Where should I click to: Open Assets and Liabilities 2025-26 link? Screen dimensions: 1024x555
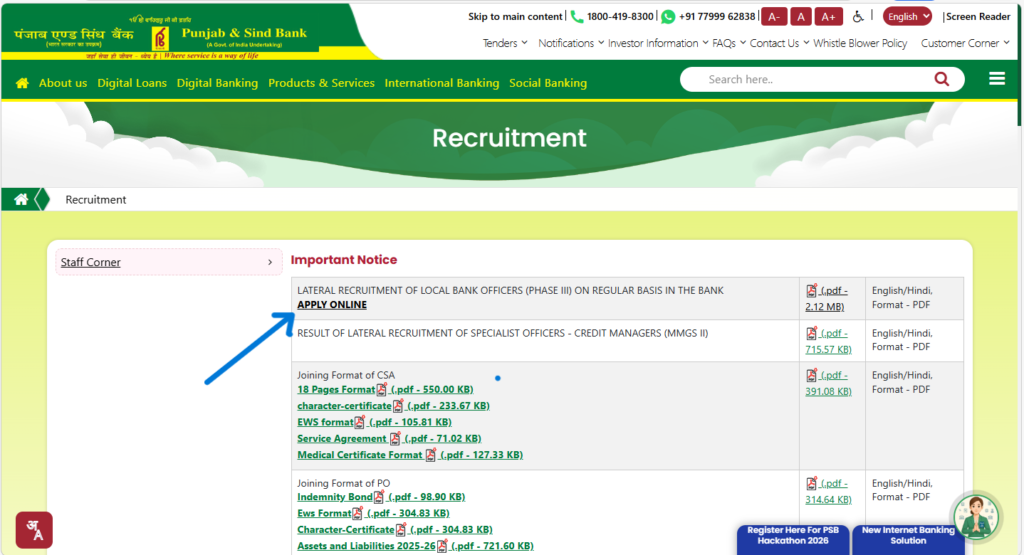(366, 546)
